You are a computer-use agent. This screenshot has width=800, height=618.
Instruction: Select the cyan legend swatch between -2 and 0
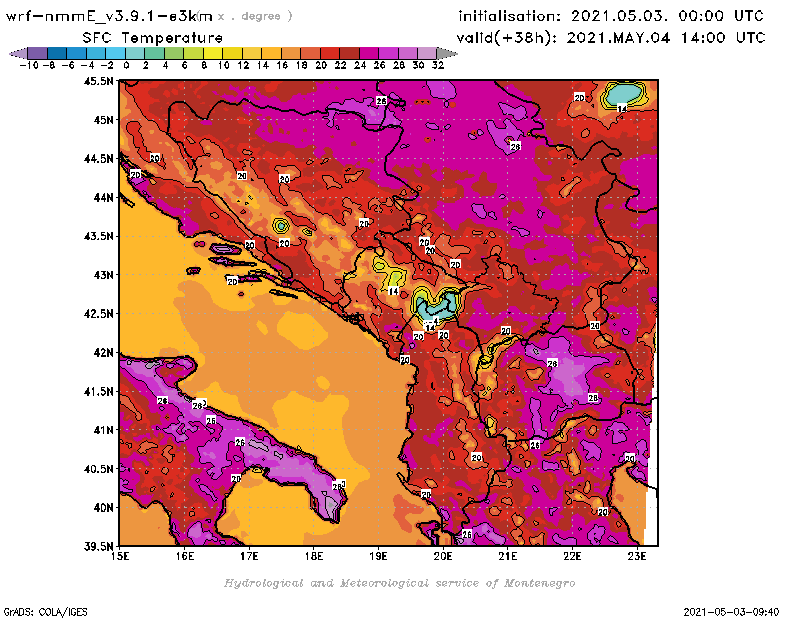pos(116,53)
